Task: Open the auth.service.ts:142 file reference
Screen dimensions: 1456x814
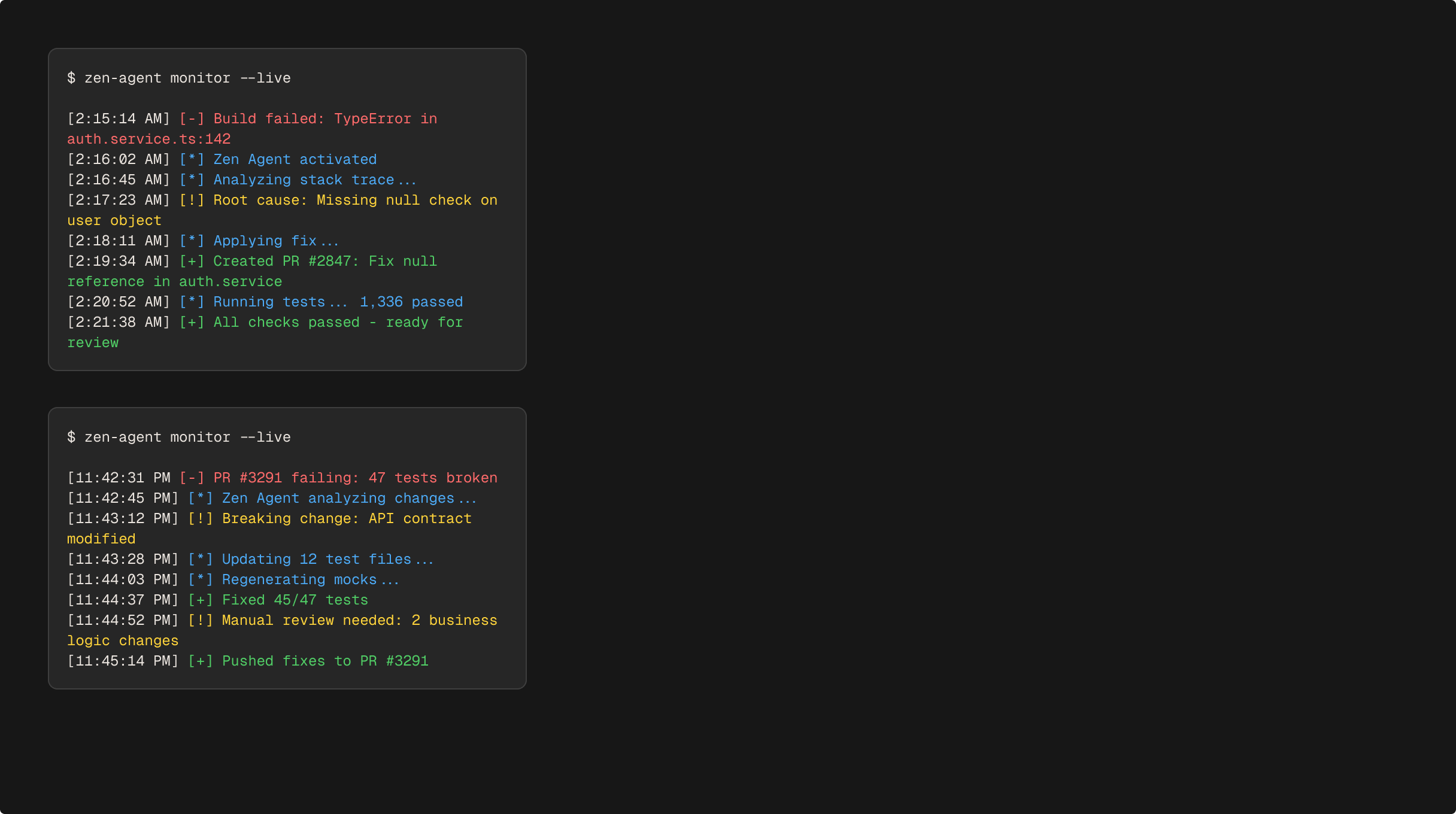Action: pos(148,139)
